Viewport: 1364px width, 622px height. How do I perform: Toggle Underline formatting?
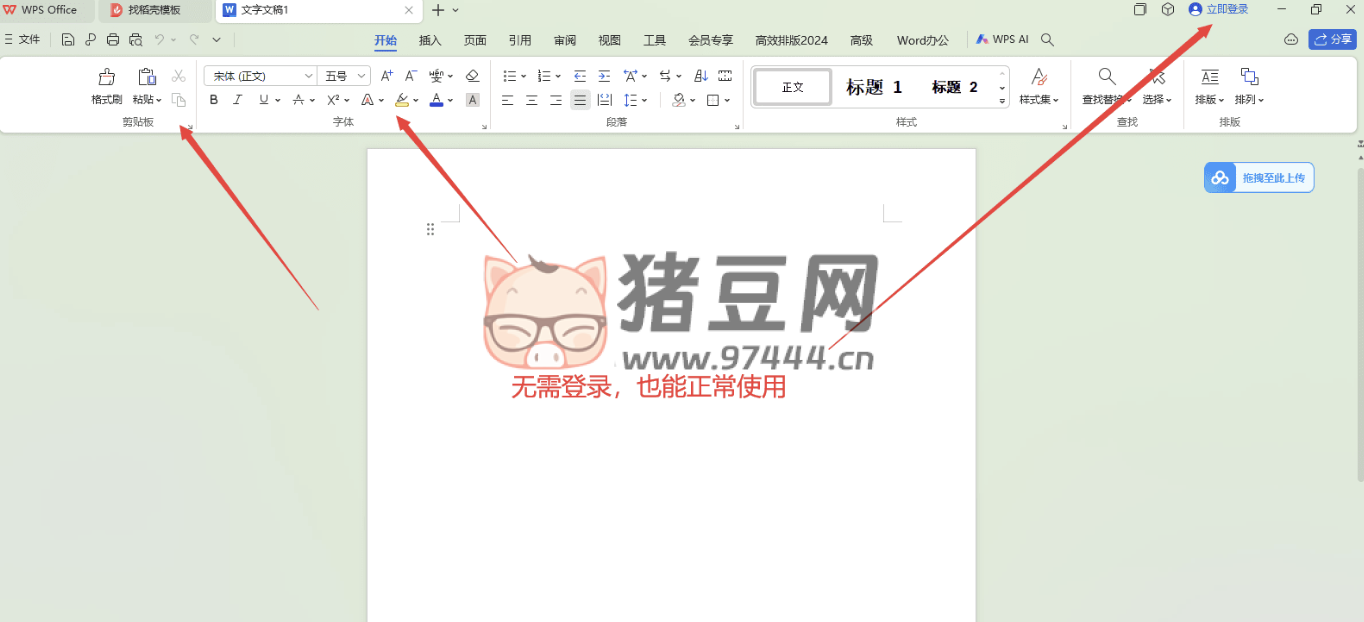pos(264,100)
